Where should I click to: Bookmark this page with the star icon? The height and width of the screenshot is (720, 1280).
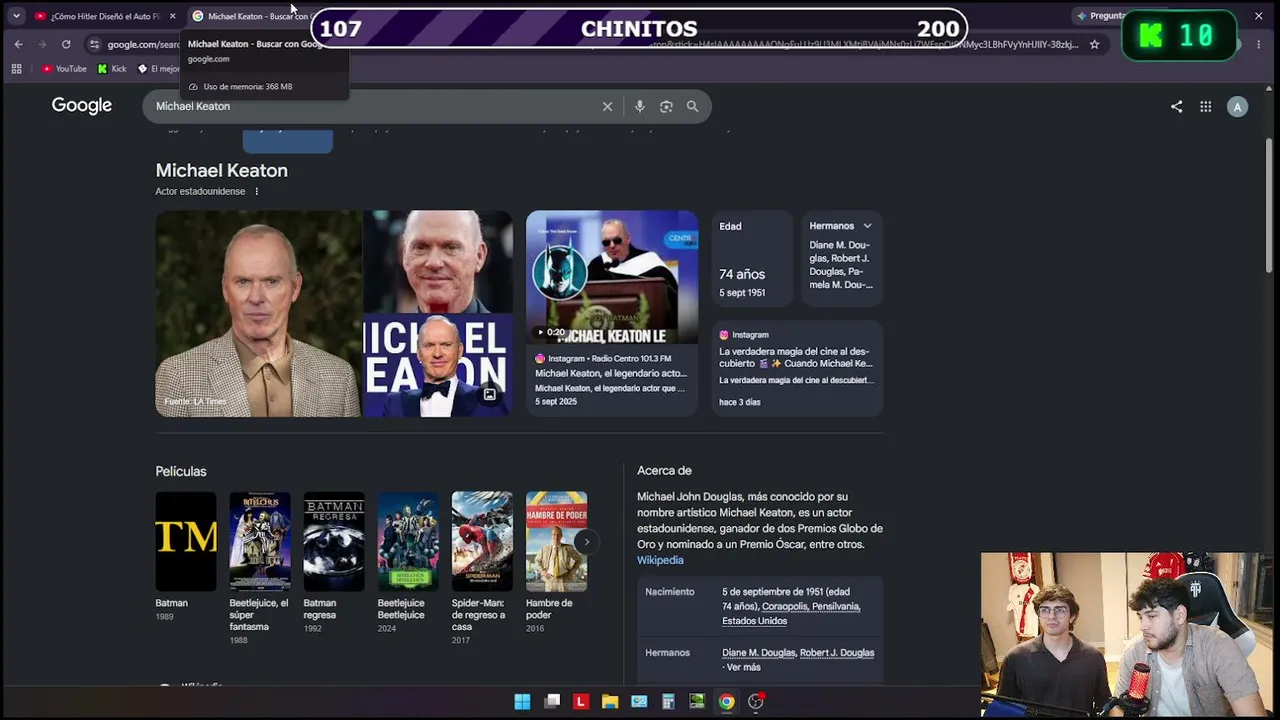click(1094, 44)
